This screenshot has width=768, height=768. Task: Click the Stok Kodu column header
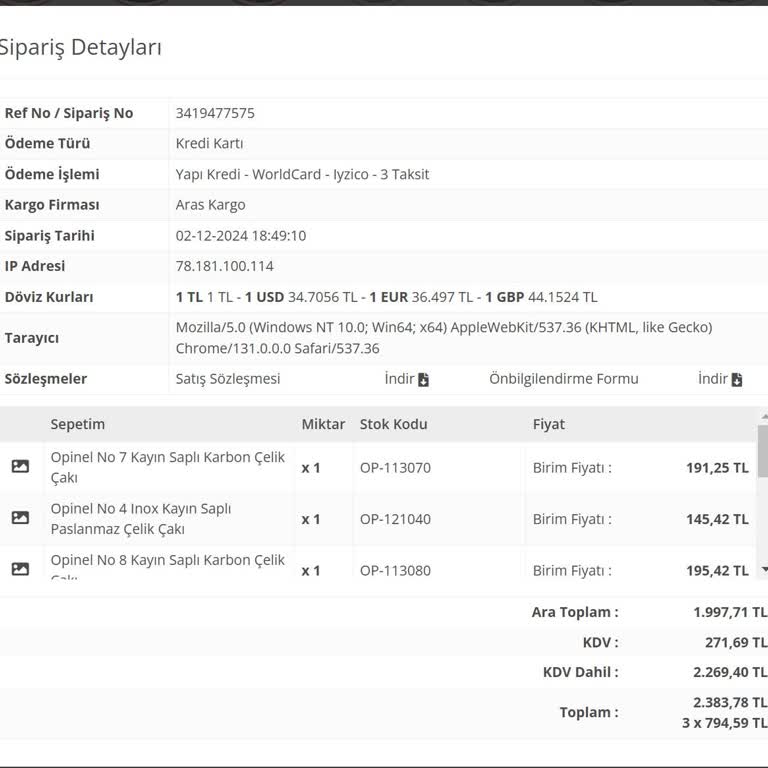(393, 424)
